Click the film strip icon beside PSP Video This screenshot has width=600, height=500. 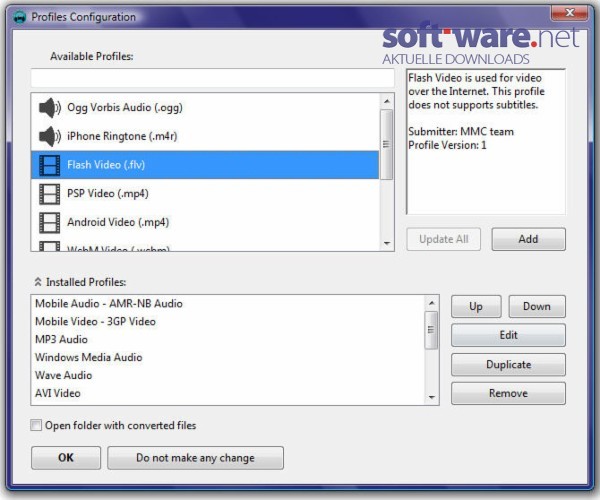49,194
